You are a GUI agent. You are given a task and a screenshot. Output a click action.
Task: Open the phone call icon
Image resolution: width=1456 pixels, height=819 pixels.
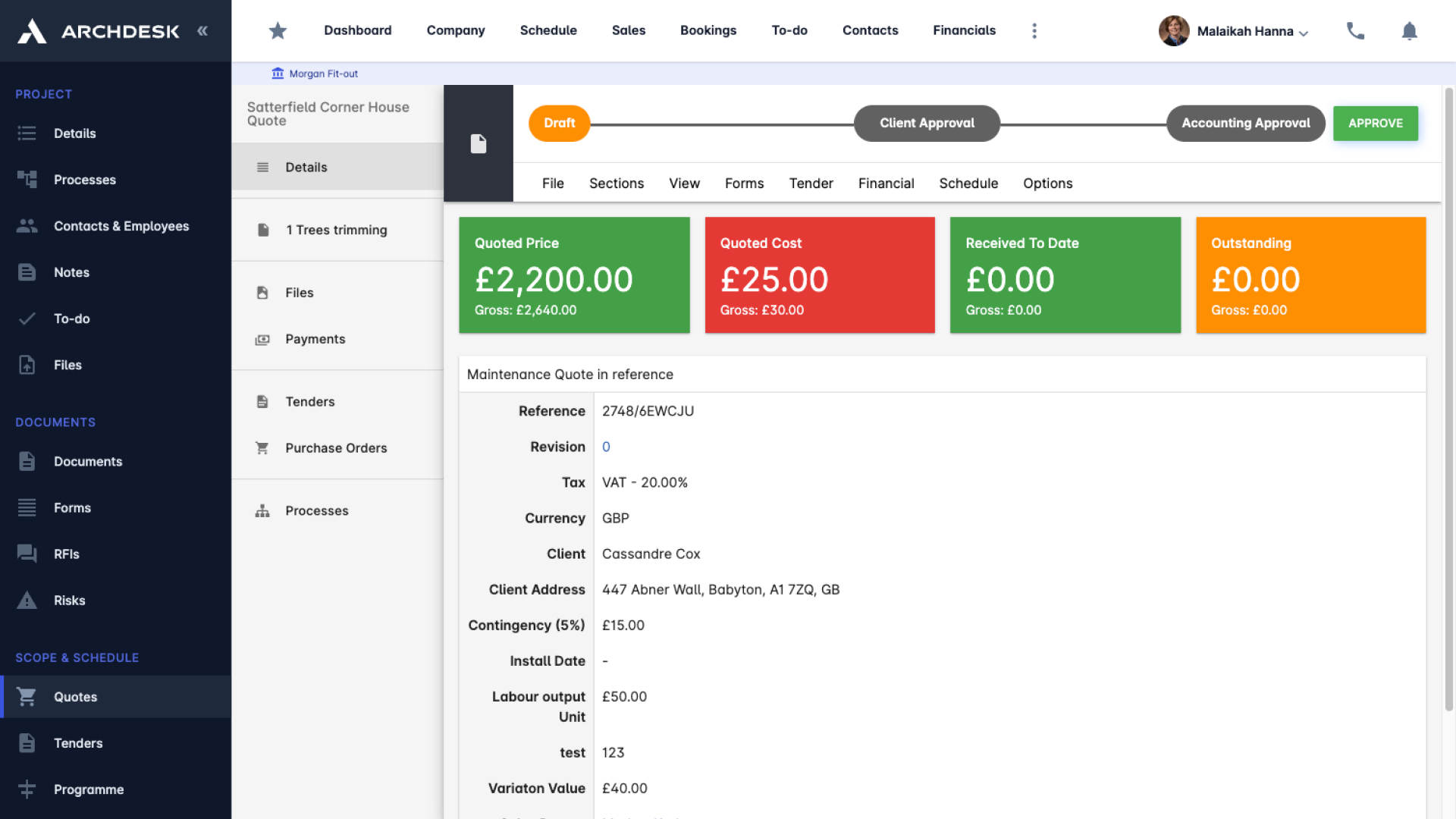pyautogui.click(x=1355, y=31)
